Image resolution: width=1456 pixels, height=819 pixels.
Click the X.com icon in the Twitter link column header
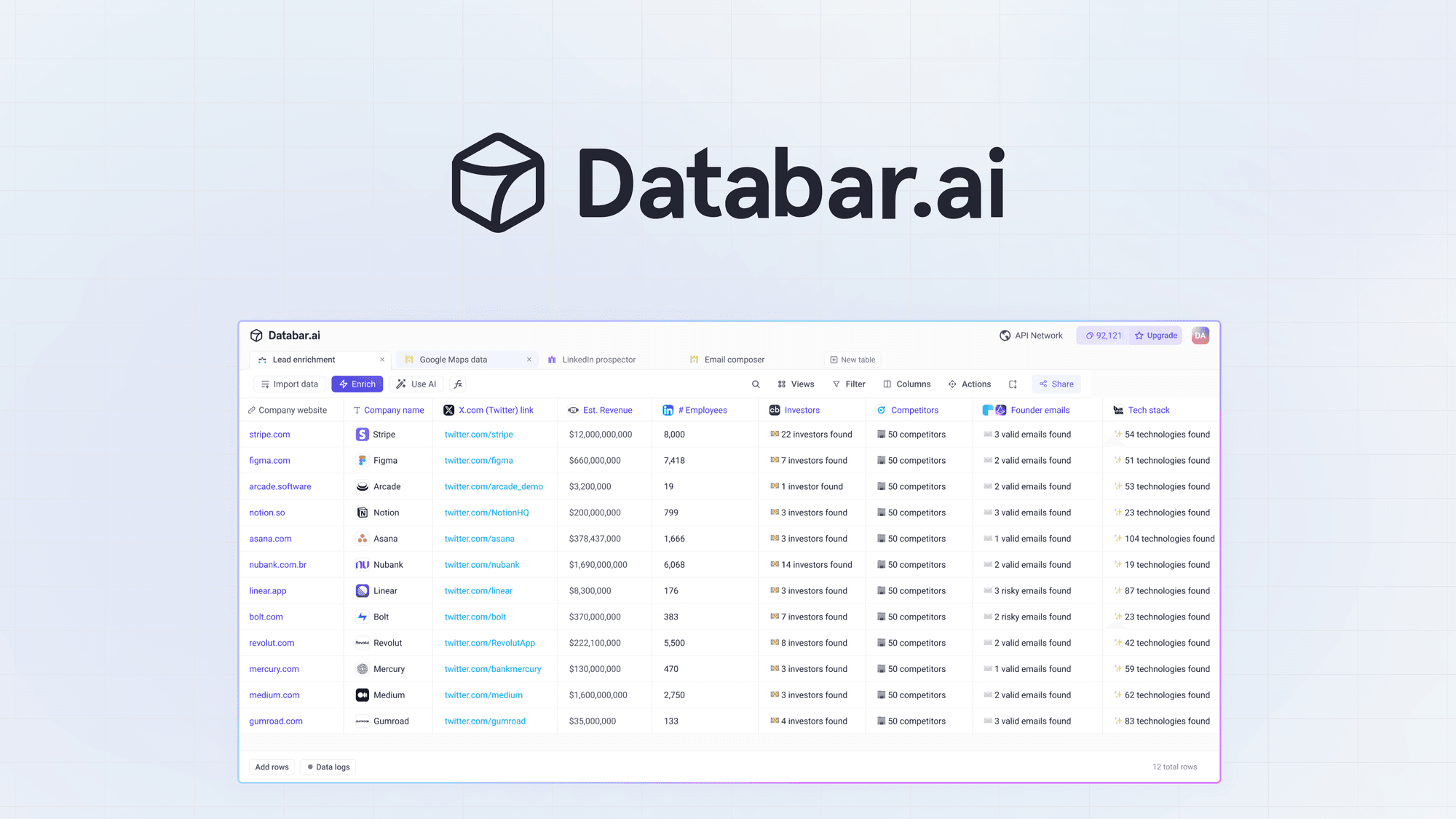[x=449, y=410]
